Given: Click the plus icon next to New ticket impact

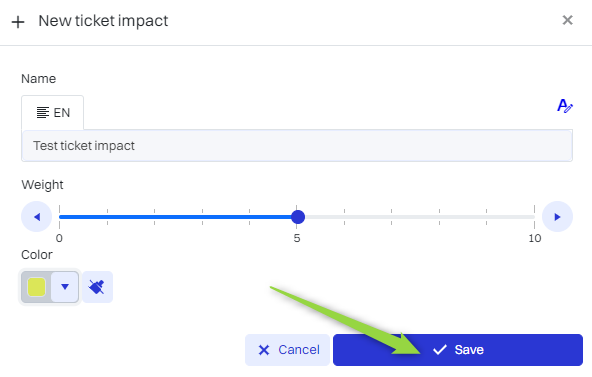Looking at the screenshot, I should (x=18, y=22).
